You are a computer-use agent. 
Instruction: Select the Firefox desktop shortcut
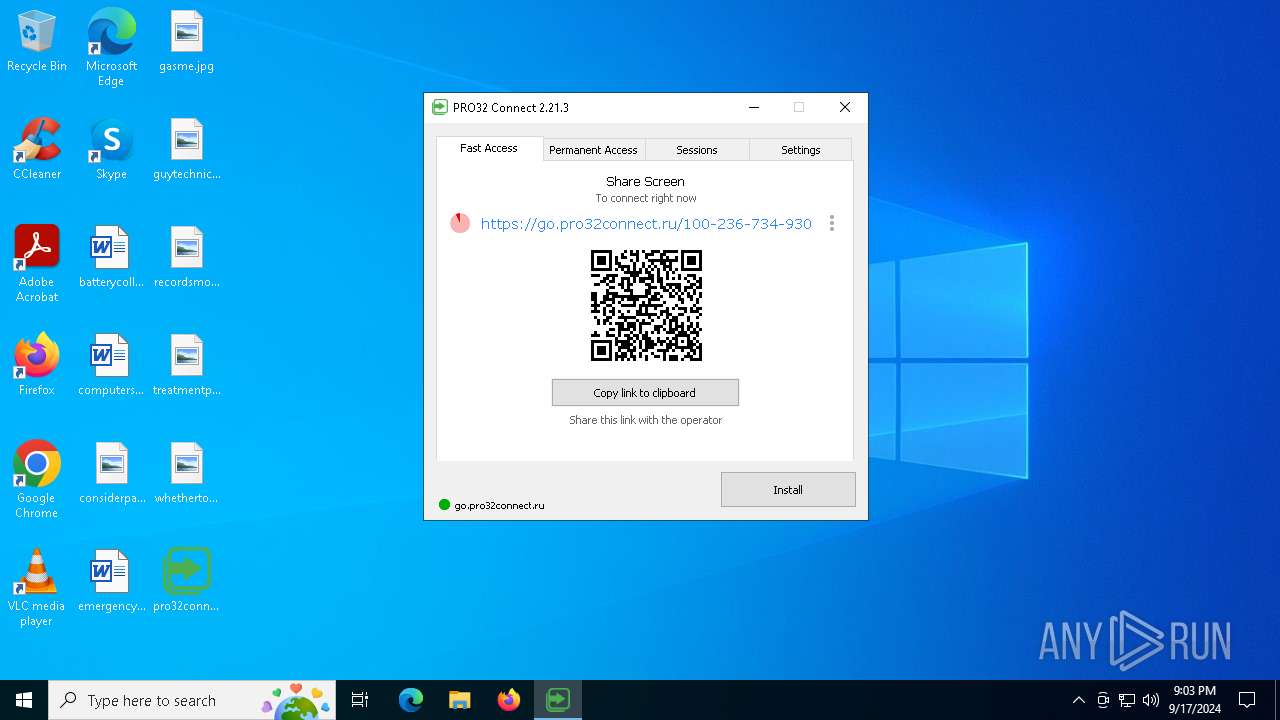[x=37, y=366]
